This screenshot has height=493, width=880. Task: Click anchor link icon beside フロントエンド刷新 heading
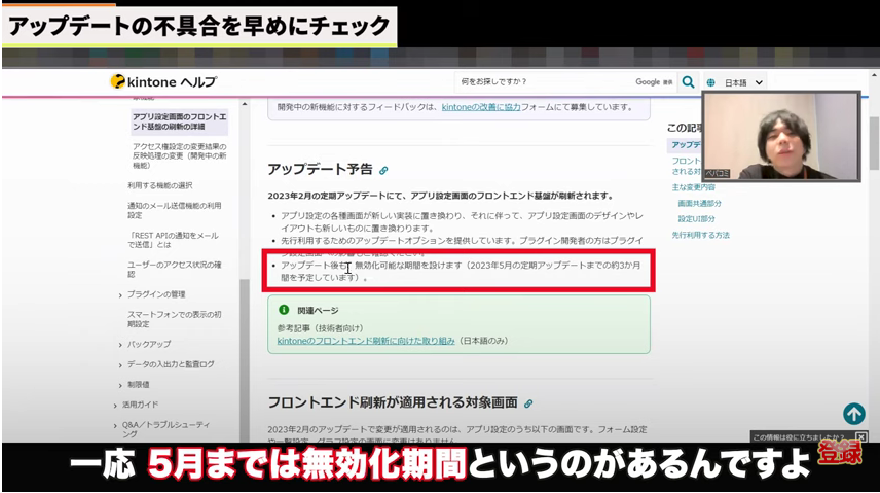(x=528, y=403)
